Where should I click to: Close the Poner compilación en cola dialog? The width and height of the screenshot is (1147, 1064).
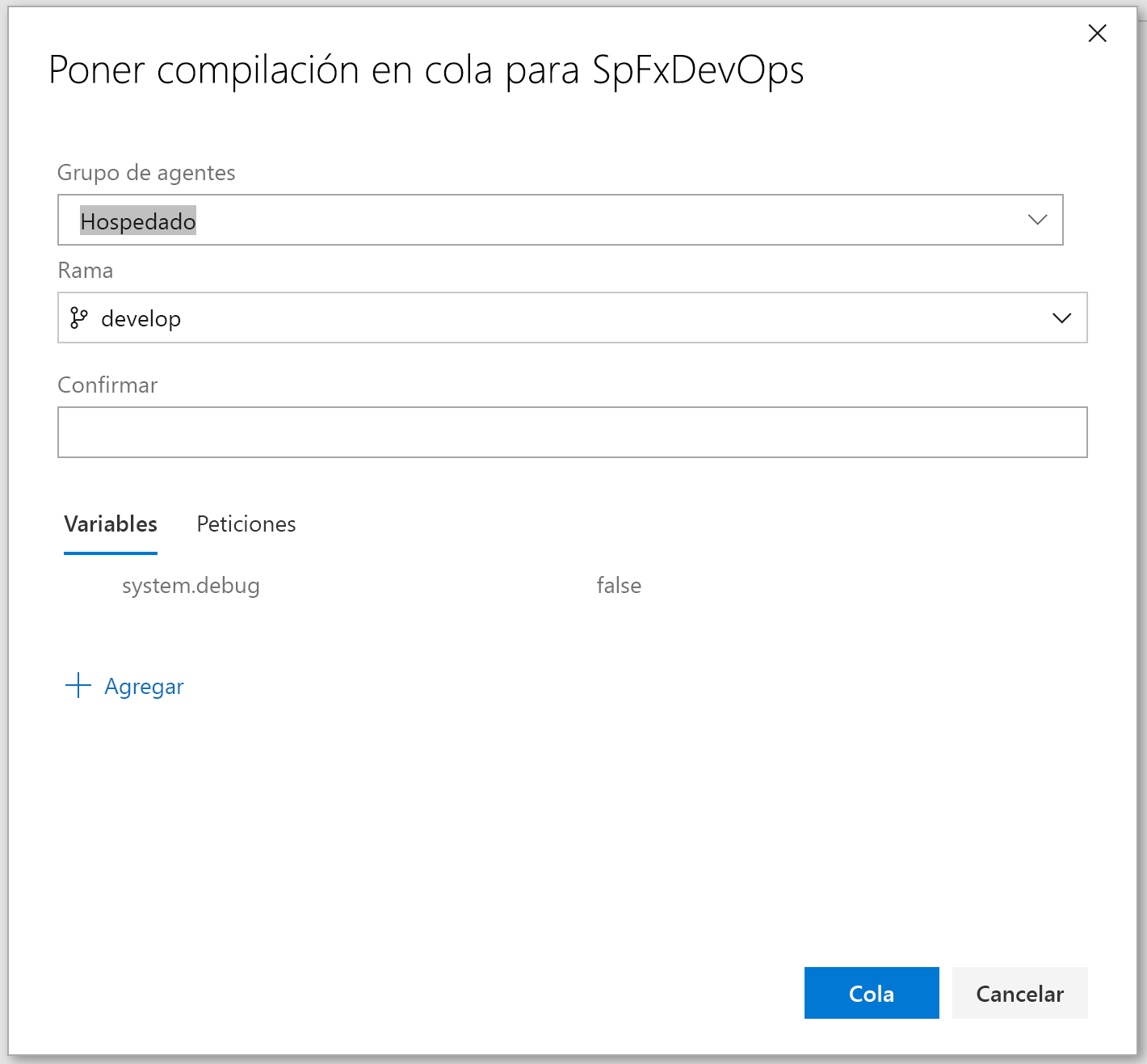1097,33
